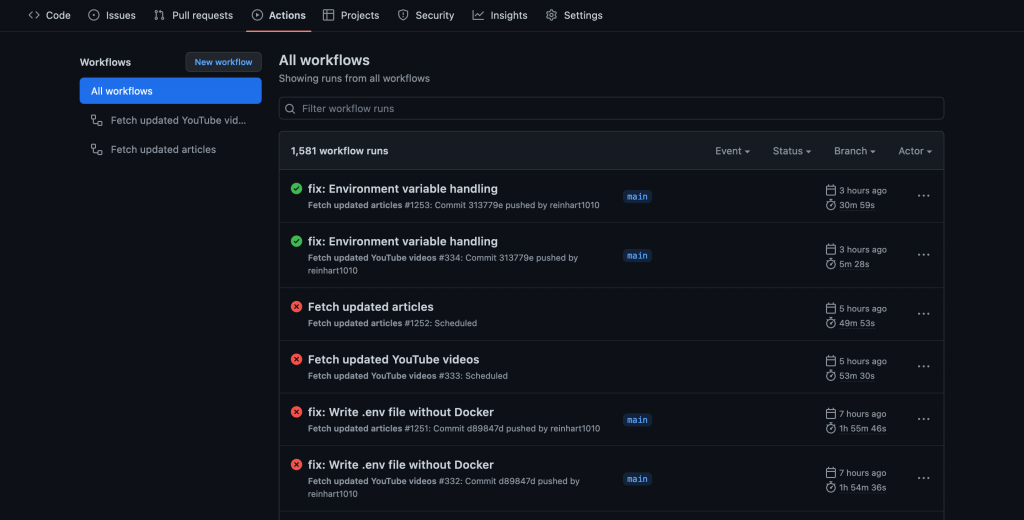This screenshot has height=520, width=1024.
Task: Click the red failure icon beside Fetch updated YouTube videos run
Action: [x=296, y=360]
